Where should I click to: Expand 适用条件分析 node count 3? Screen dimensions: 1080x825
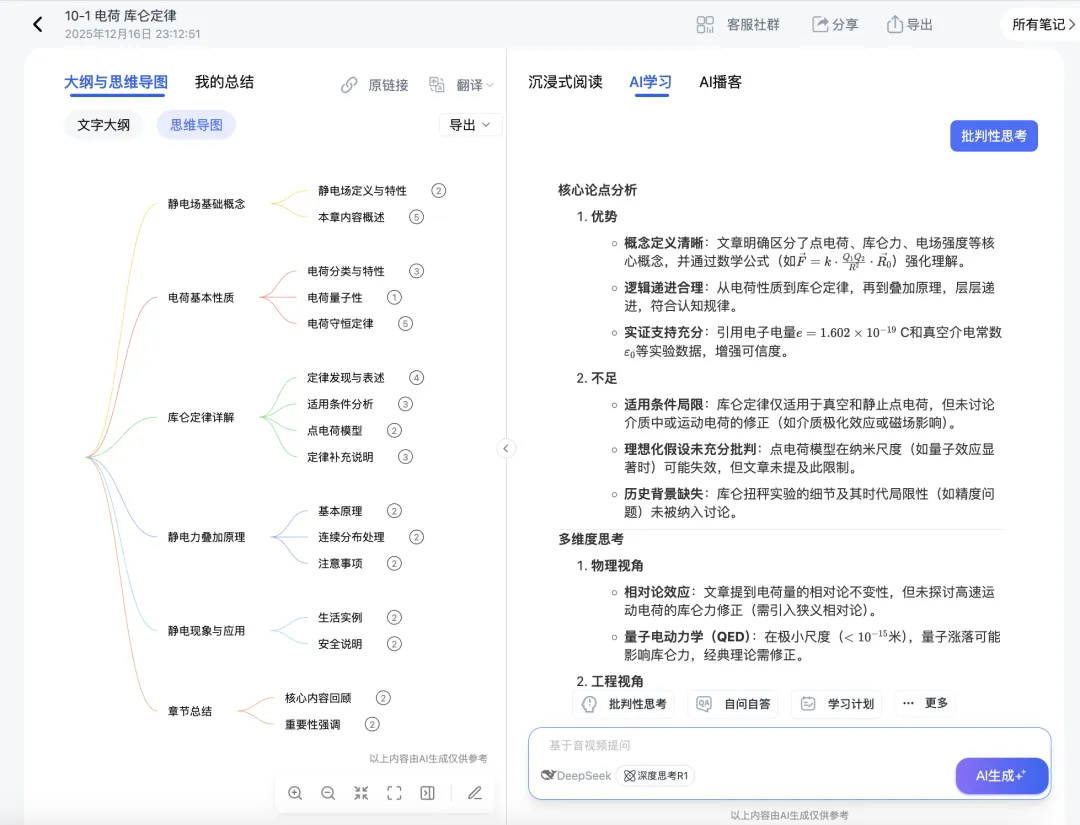click(x=406, y=404)
